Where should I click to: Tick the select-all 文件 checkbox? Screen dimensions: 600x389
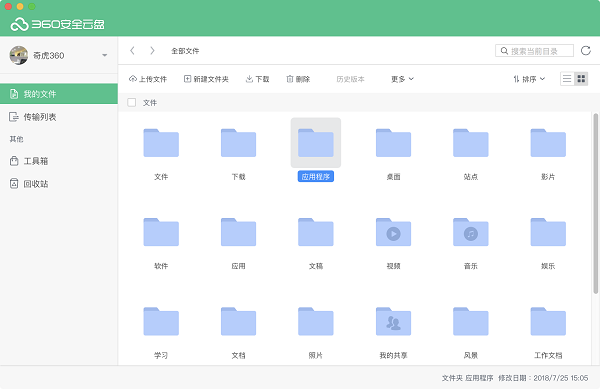pyautogui.click(x=132, y=103)
